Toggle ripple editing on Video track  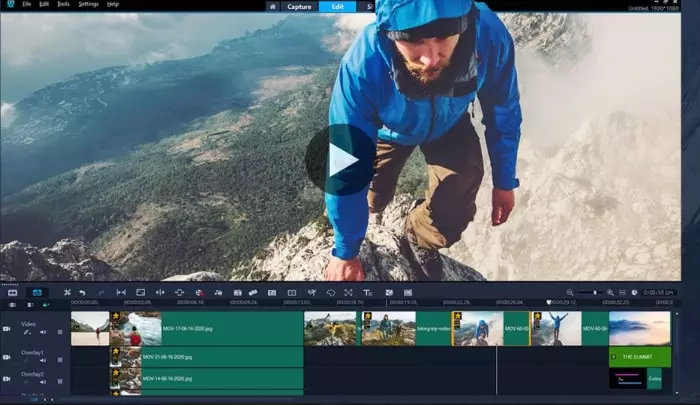[x=60, y=332]
